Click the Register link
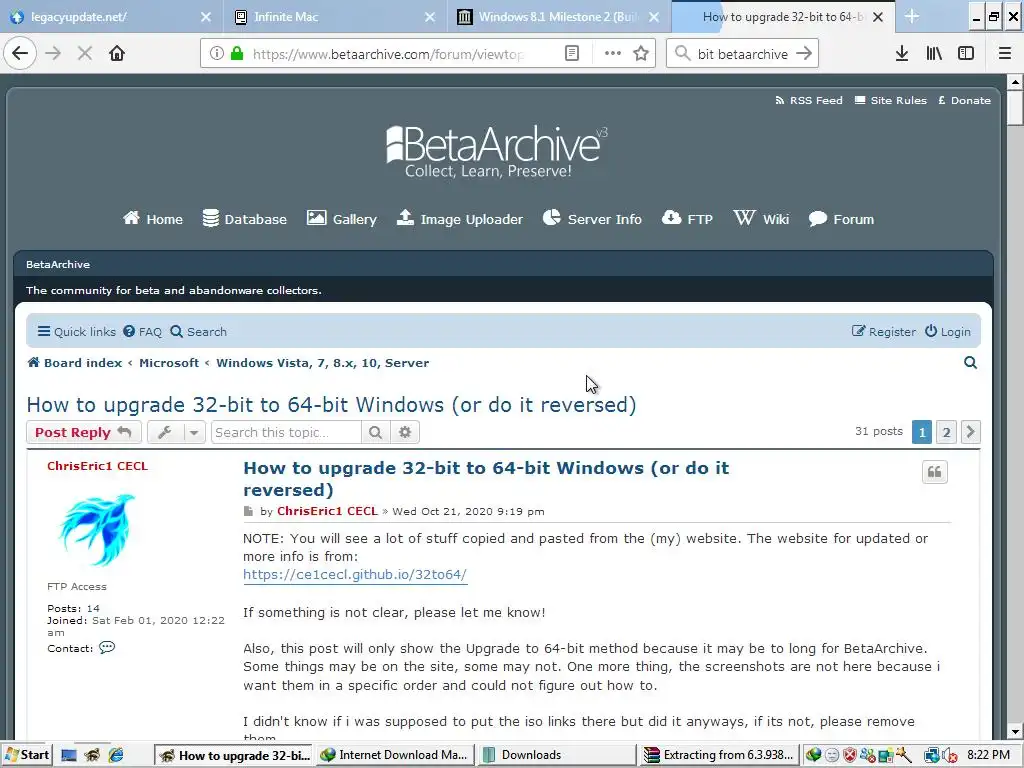 pos(884,332)
